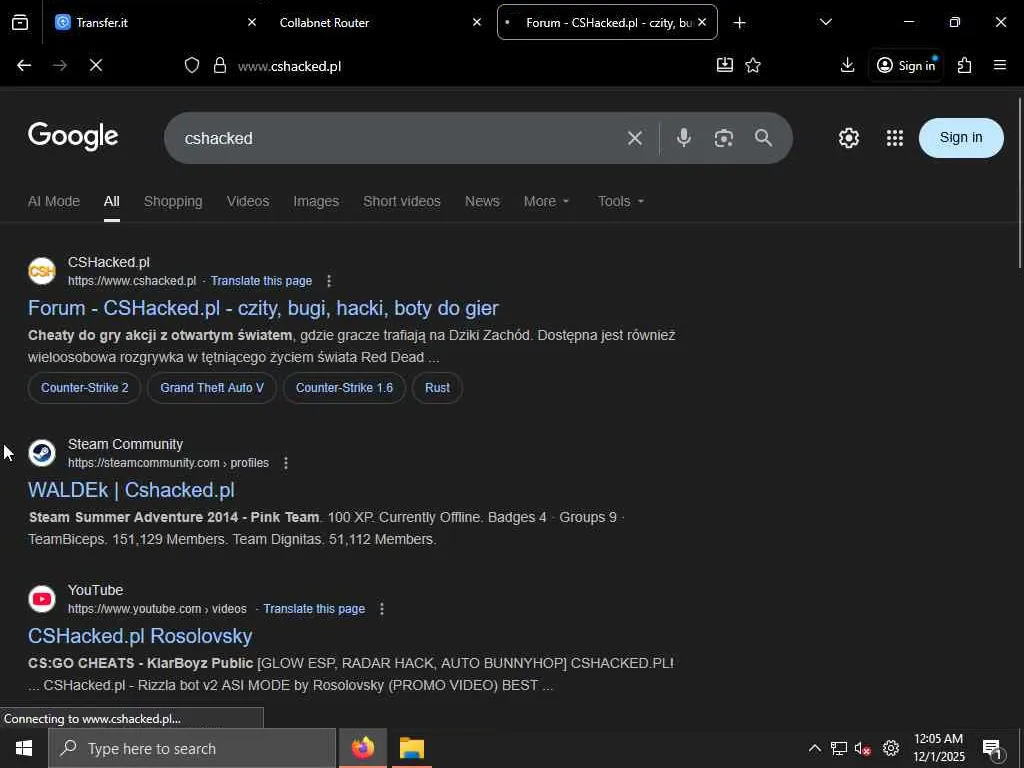1024x768 pixels.
Task: Select AI Mode search tab
Action: [54, 201]
